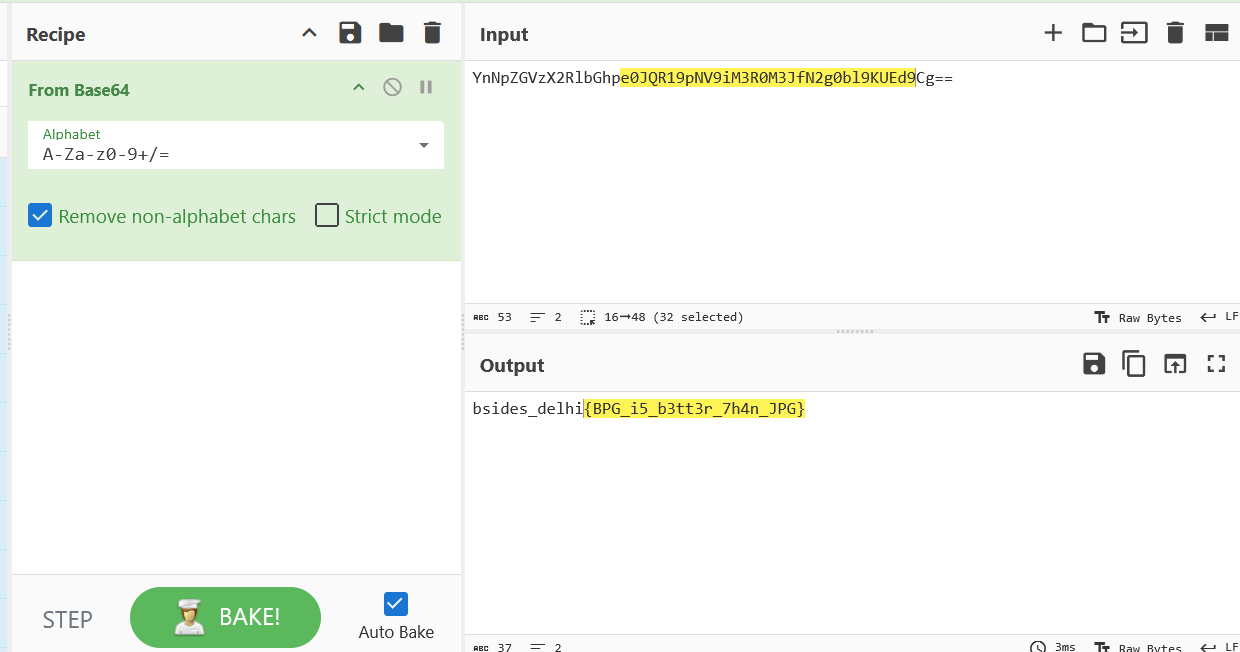The image size is (1240, 652).
Task: Click the input line count indicator 2
Action: (x=546, y=317)
